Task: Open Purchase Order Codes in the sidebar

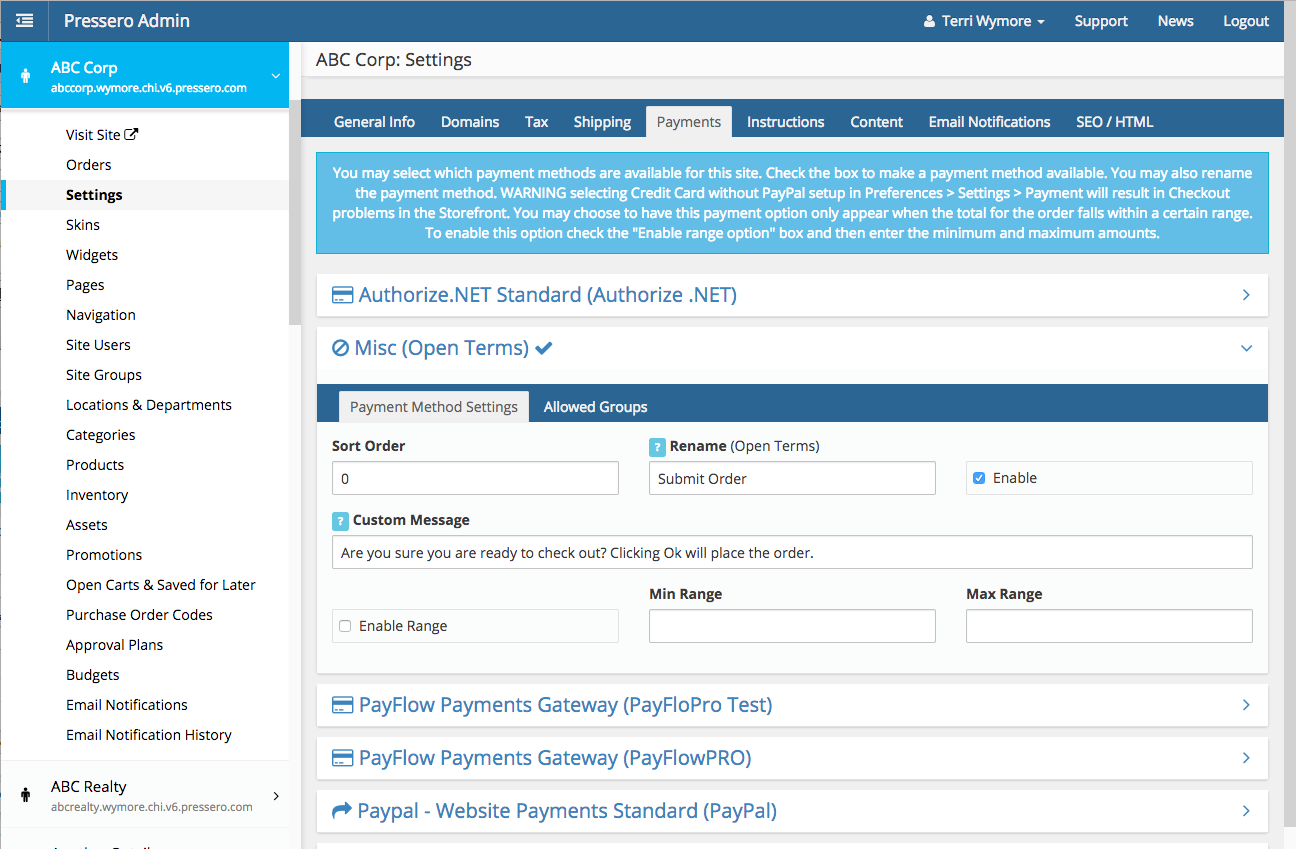Action: 139,615
